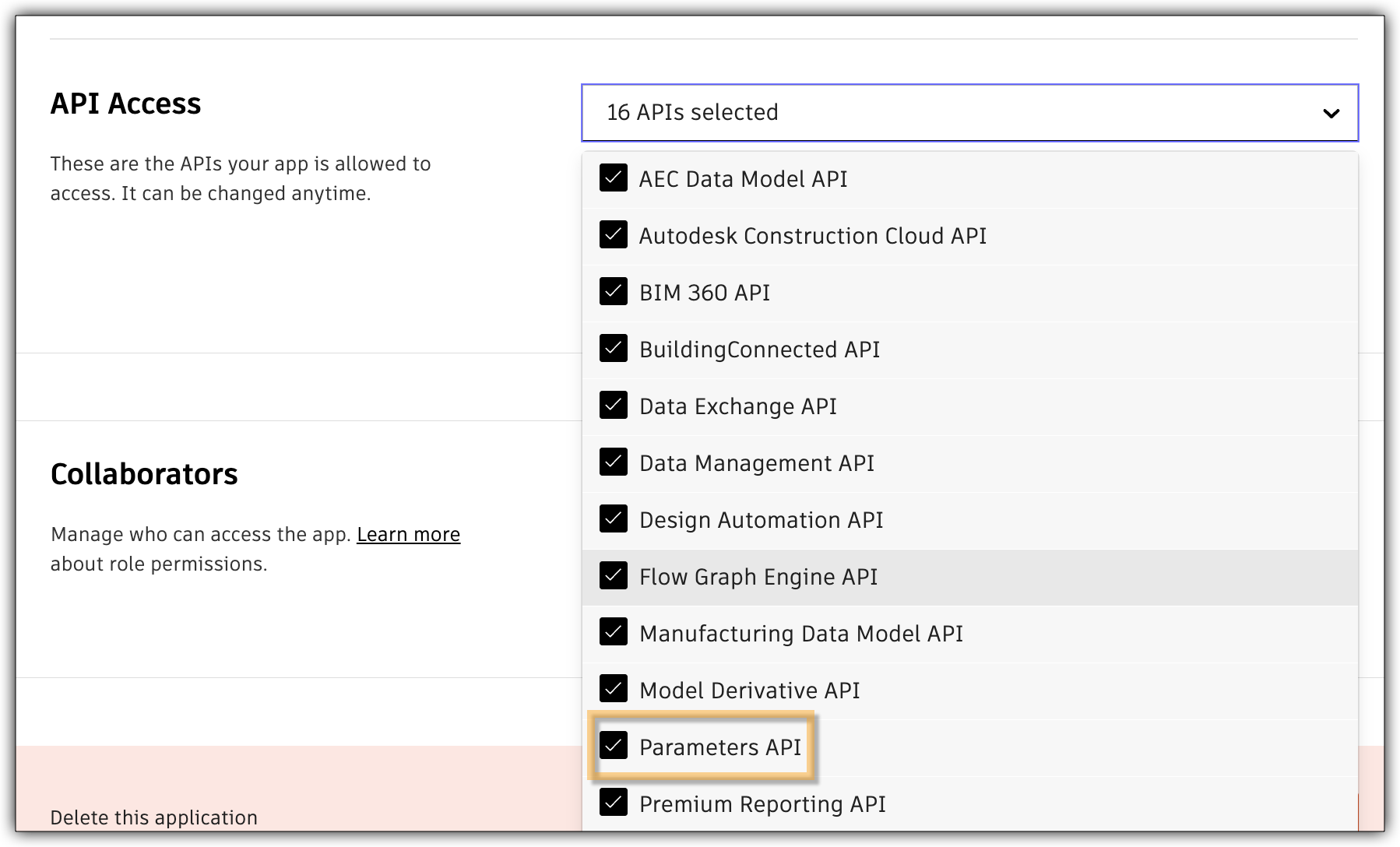The image size is (1400, 847).
Task: Uncheck the AEC Data Model API checkbox
Action: [x=614, y=177]
